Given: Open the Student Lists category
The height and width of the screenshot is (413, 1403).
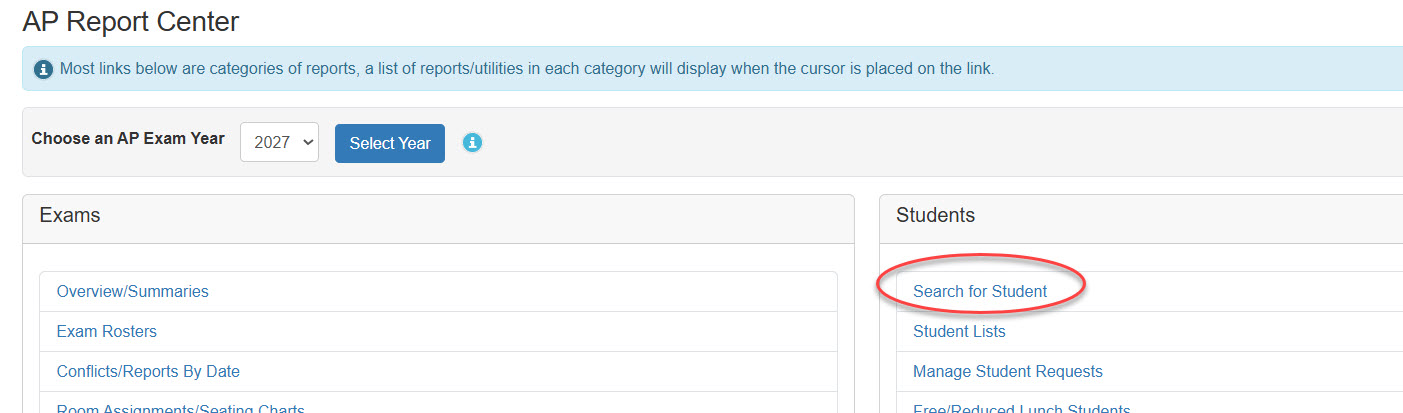Looking at the screenshot, I should point(959,331).
